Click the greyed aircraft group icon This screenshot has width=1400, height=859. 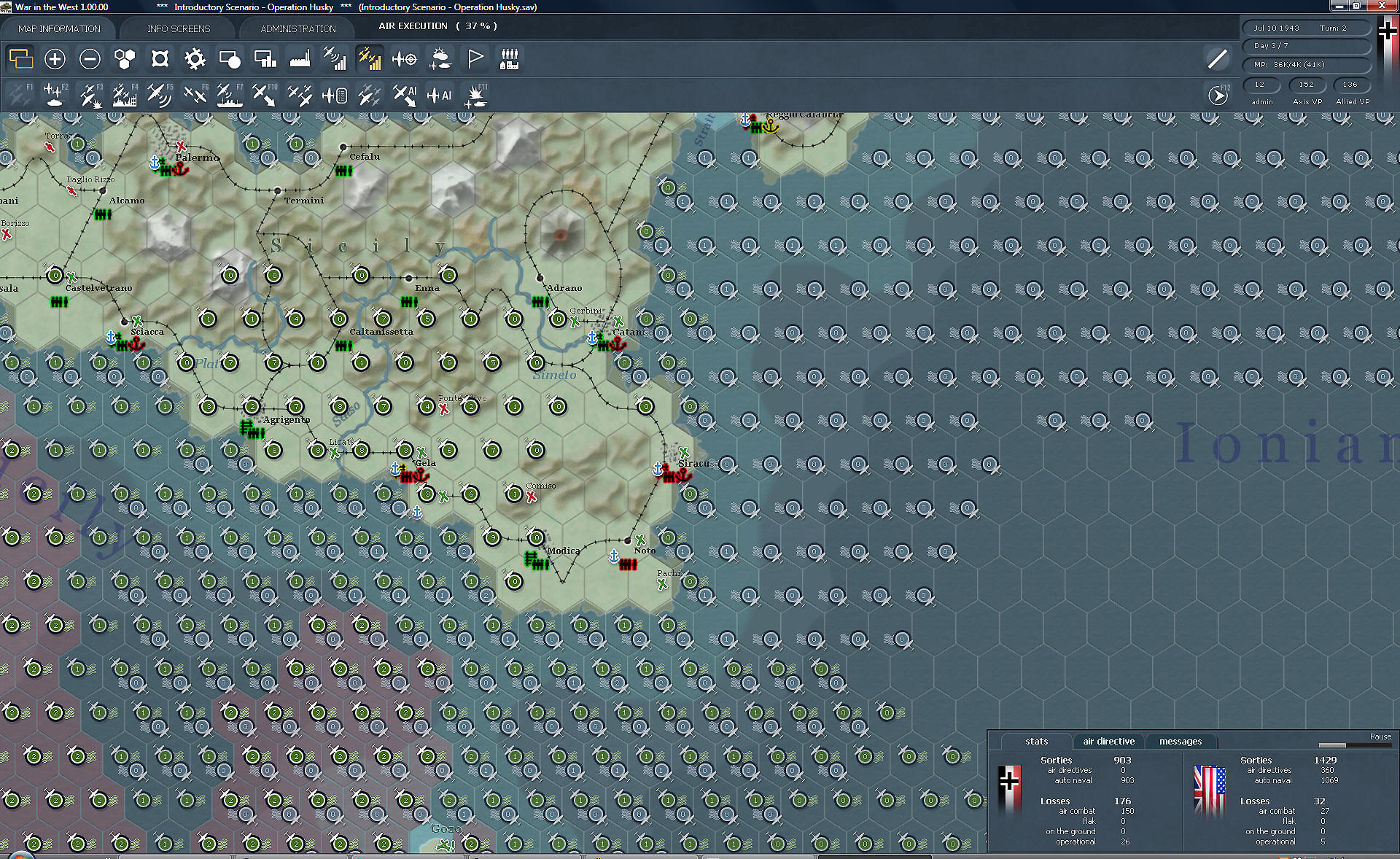pyautogui.click(x=370, y=95)
